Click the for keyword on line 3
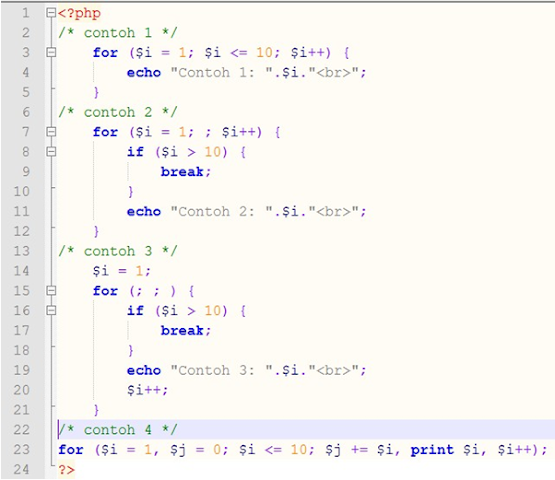This screenshot has height=480, width=555. pos(105,53)
